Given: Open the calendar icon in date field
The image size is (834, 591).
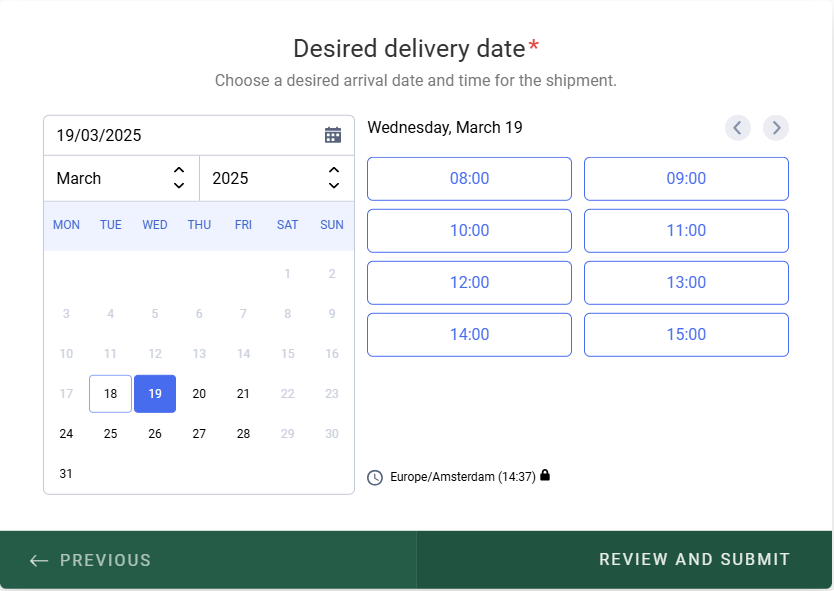Looking at the screenshot, I should pos(333,135).
